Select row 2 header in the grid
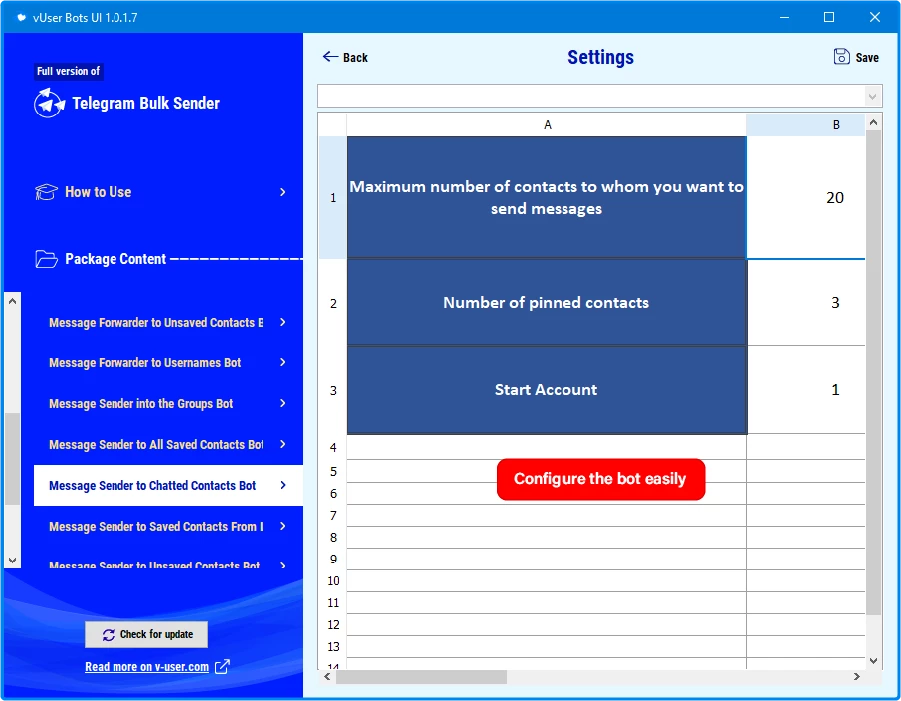Viewport: 901px width, 701px height. (x=333, y=303)
